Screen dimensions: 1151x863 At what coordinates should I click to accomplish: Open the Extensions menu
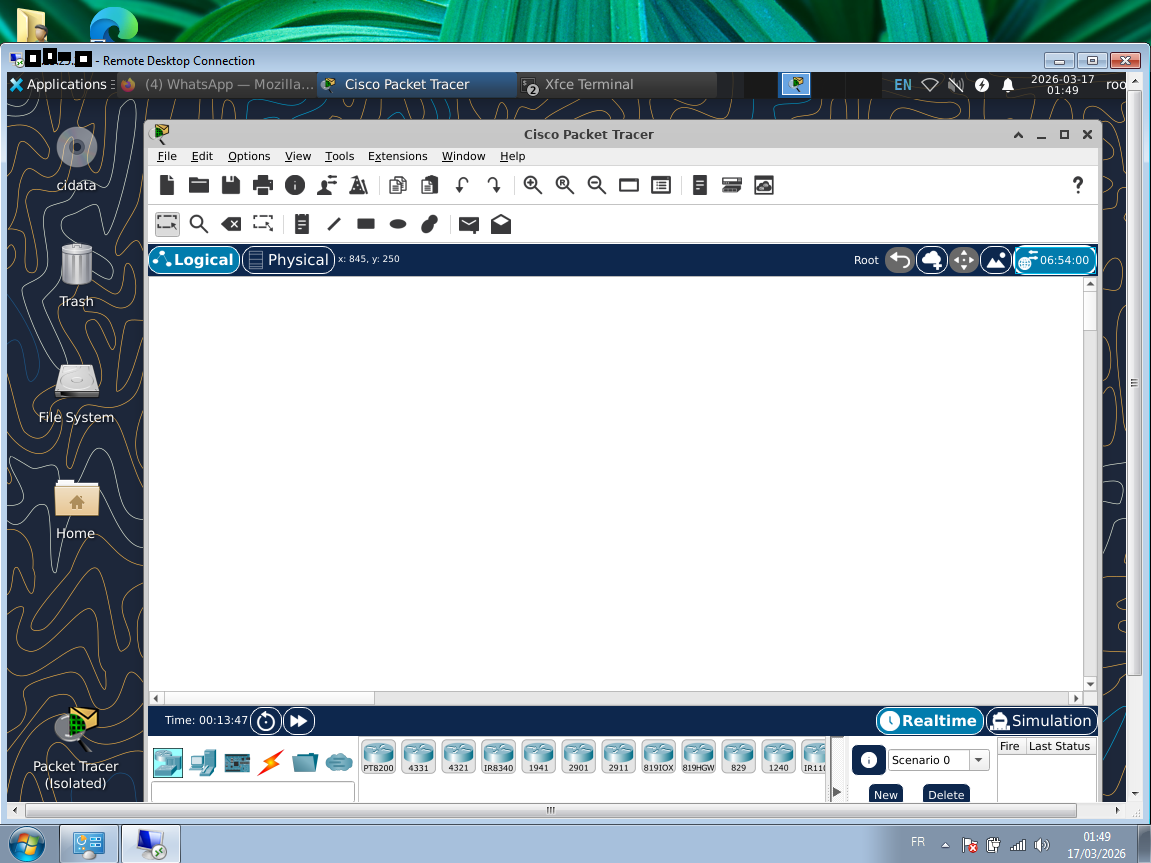[x=397, y=156]
